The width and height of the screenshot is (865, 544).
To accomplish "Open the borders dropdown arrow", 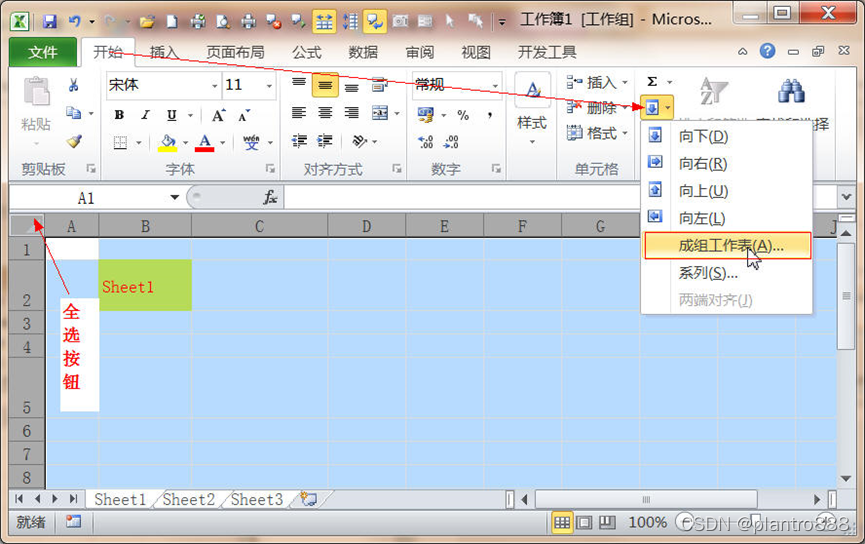I will click(138, 143).
